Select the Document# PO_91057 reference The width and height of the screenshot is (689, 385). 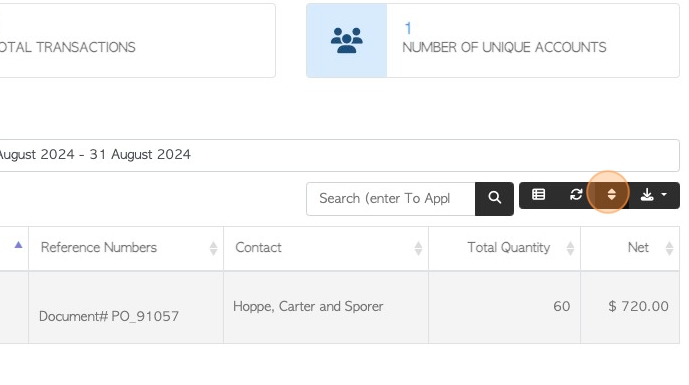[109, 316]
